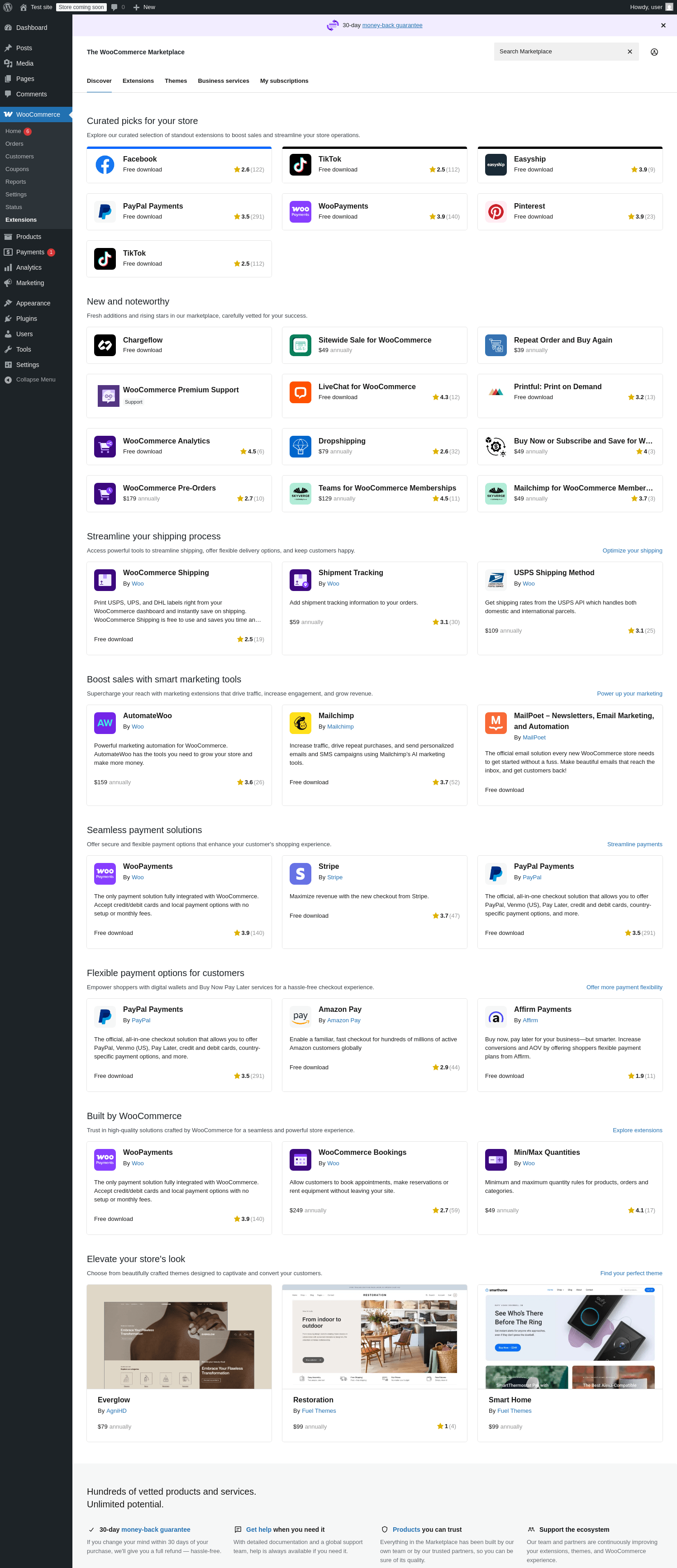Dismiss the 30-day guarantee banner

coord(663,25)
